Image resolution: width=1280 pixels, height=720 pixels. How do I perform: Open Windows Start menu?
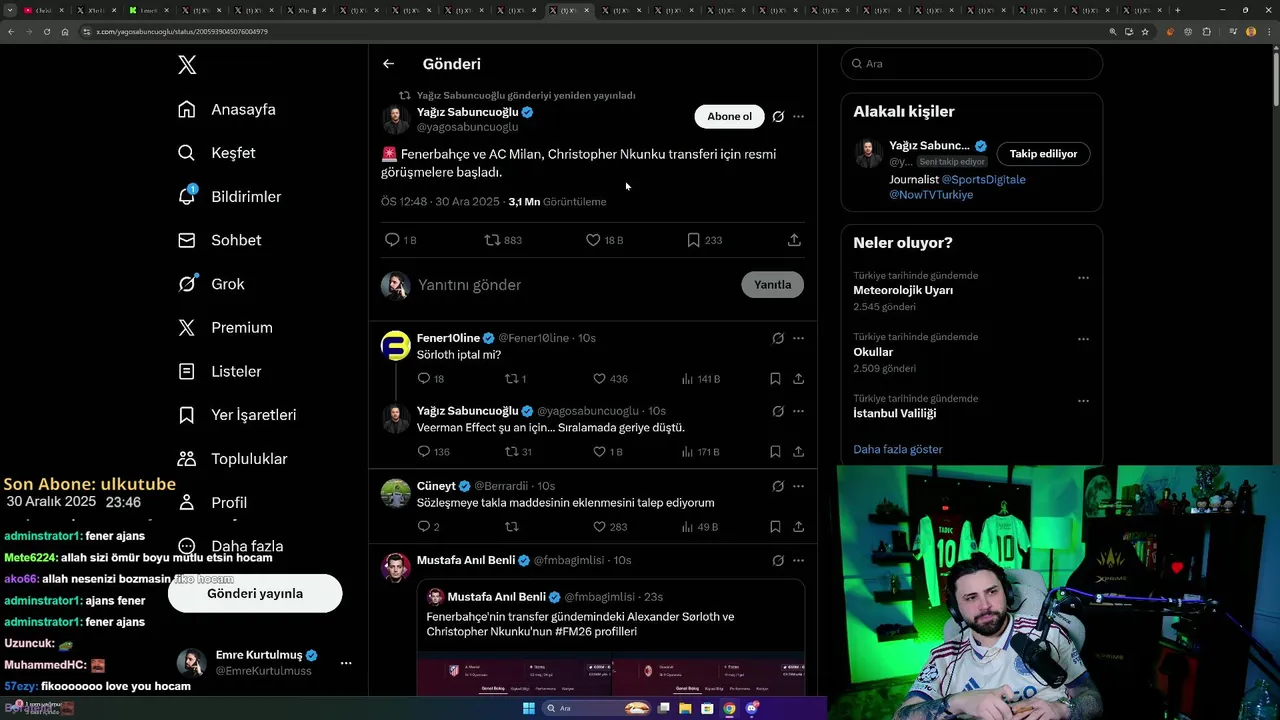click(529, 708)
